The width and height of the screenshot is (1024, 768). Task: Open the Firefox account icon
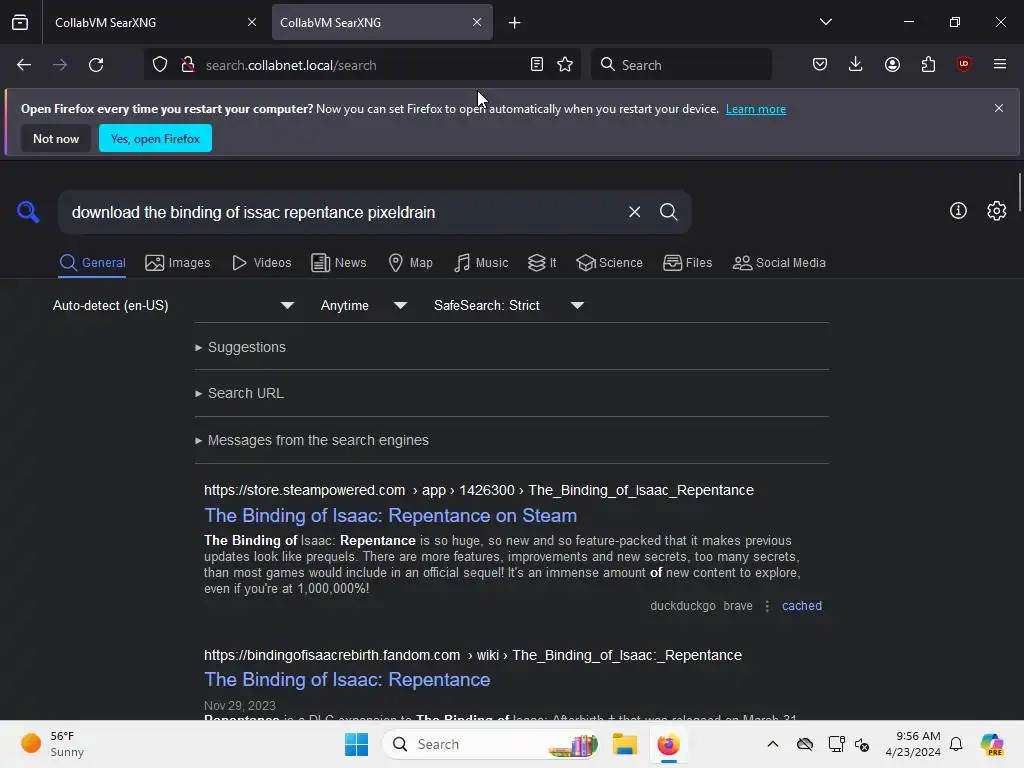[x=892, y=64]
